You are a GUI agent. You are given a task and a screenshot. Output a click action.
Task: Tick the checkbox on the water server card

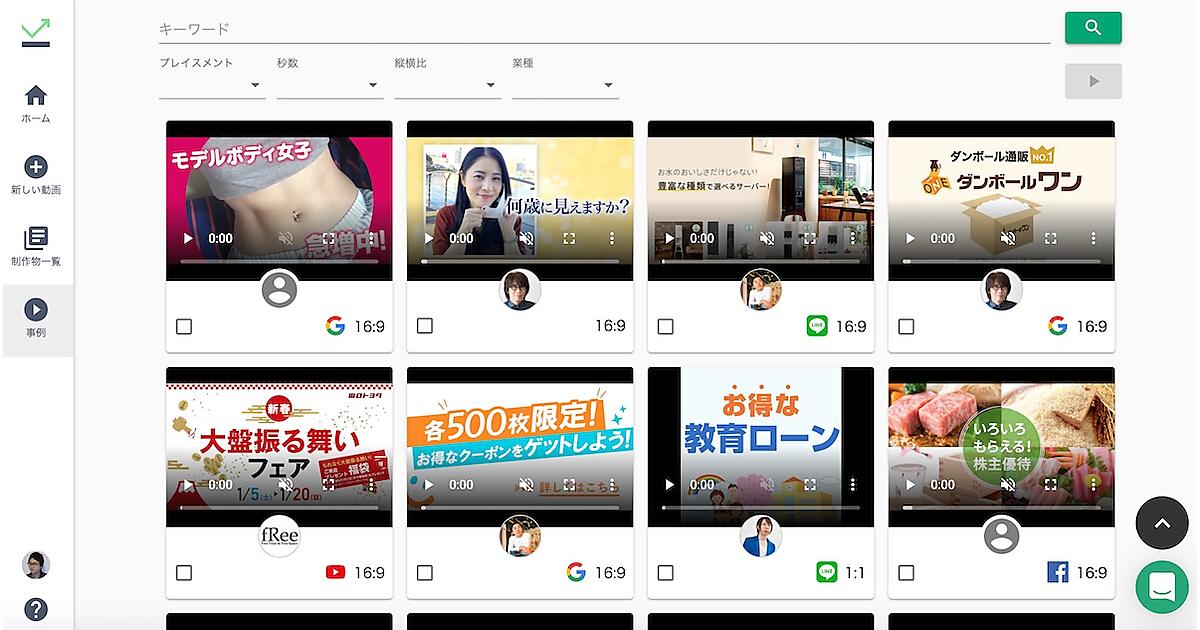(666, 326)
